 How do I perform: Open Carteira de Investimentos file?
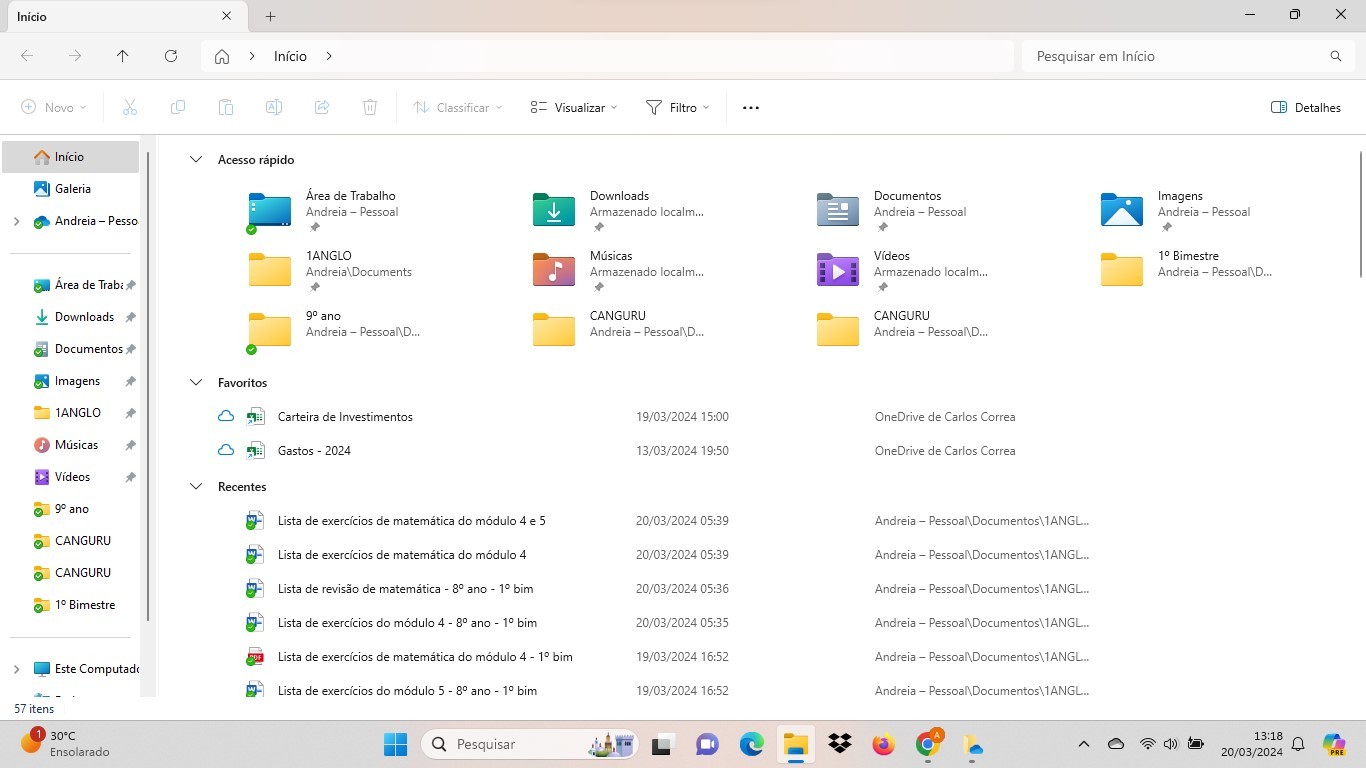tap(345, 417)
